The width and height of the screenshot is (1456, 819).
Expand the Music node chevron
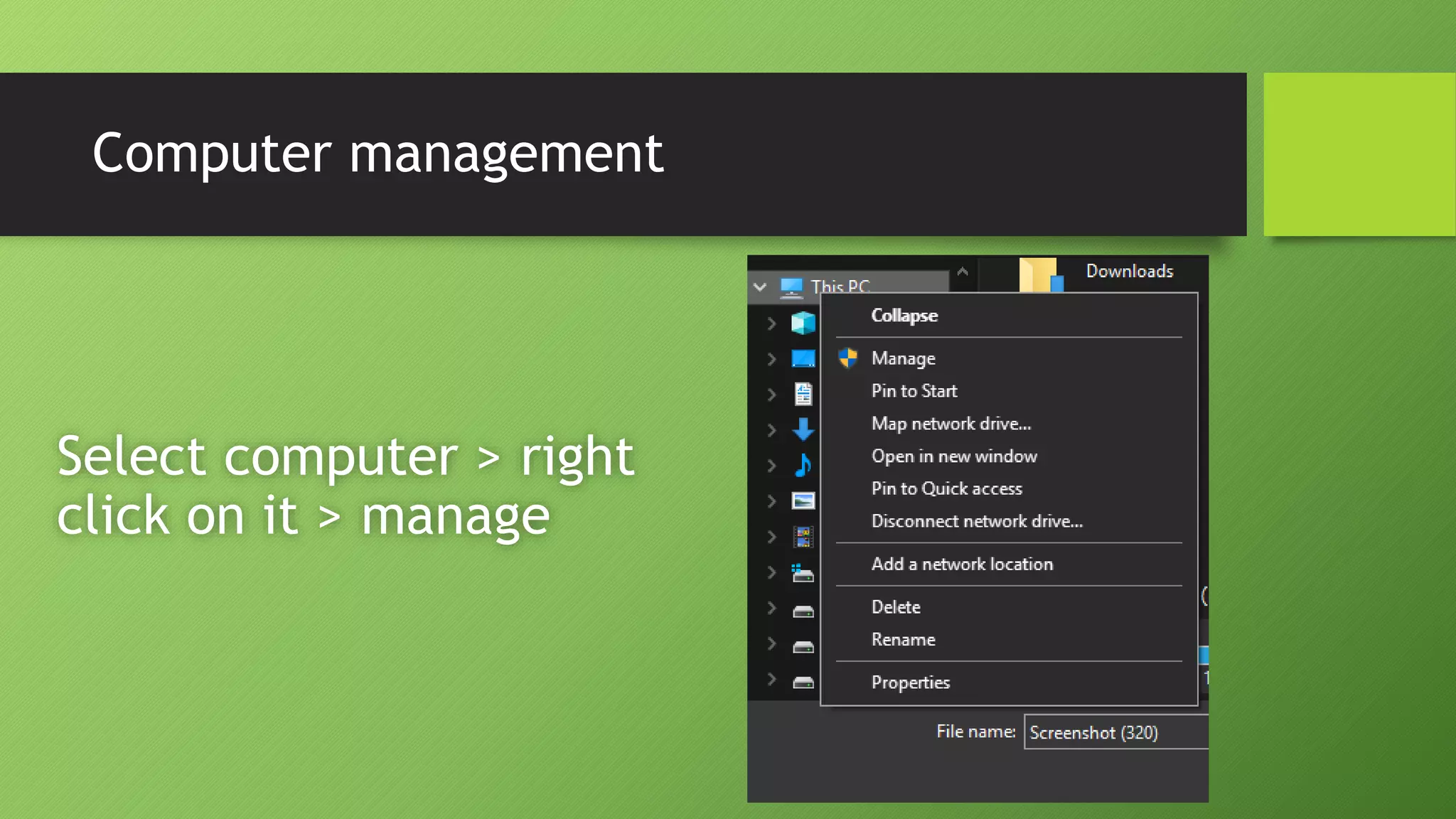[771, 466]
